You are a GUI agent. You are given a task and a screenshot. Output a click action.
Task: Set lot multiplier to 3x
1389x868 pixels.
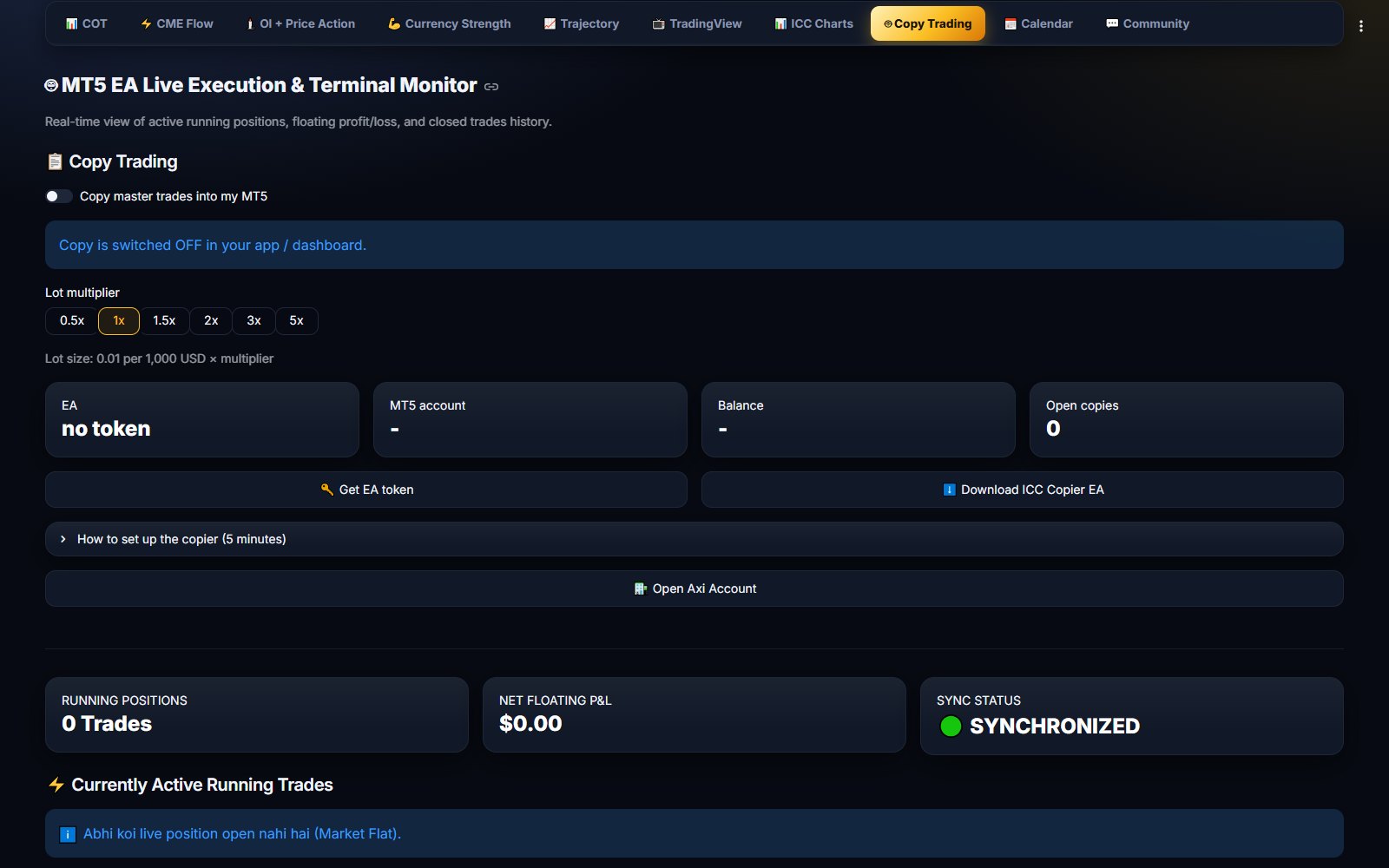pyautogui.click(x=253, y=321)
